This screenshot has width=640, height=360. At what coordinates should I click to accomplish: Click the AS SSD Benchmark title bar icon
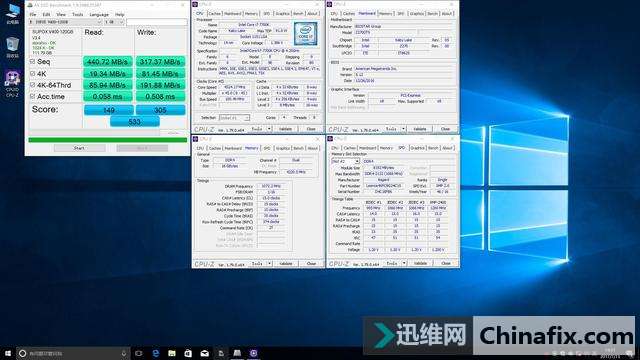30,5
